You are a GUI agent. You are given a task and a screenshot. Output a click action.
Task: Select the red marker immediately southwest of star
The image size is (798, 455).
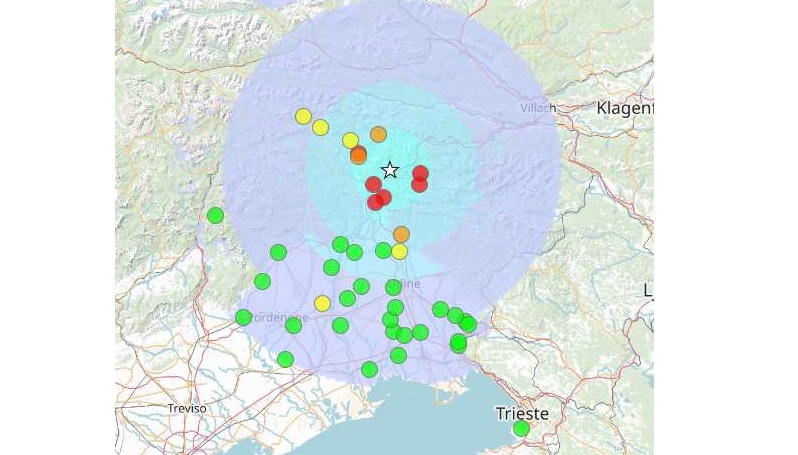click(x=373, y=184)
